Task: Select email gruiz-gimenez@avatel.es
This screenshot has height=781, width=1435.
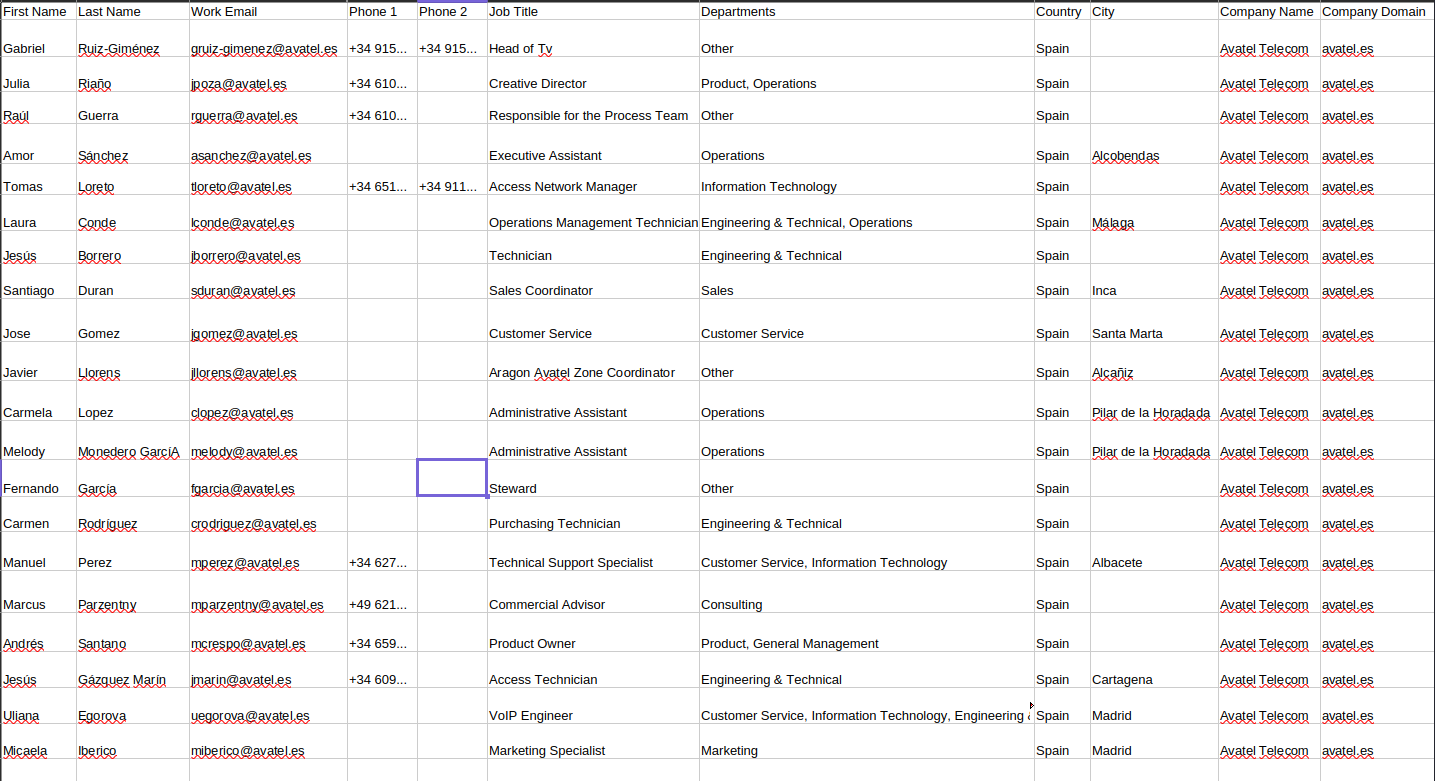Action: click(268, 39)
